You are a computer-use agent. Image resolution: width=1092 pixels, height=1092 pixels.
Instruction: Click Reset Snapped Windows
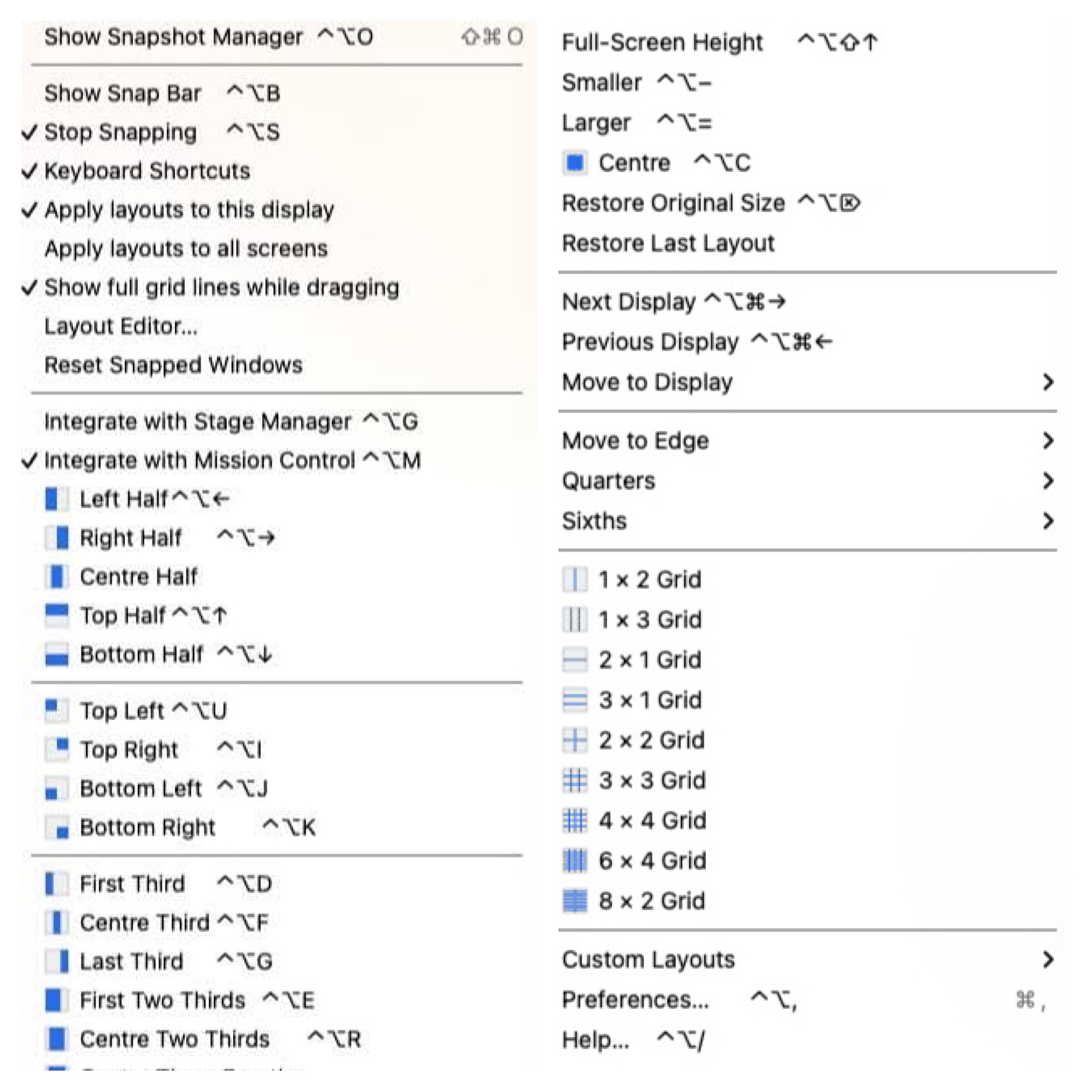click(173, 365)
